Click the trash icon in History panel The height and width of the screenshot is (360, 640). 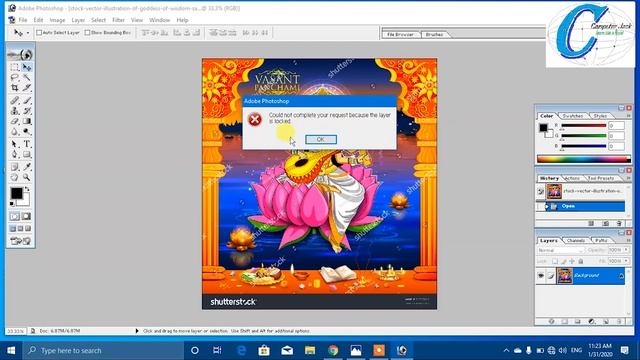(619, 223)
